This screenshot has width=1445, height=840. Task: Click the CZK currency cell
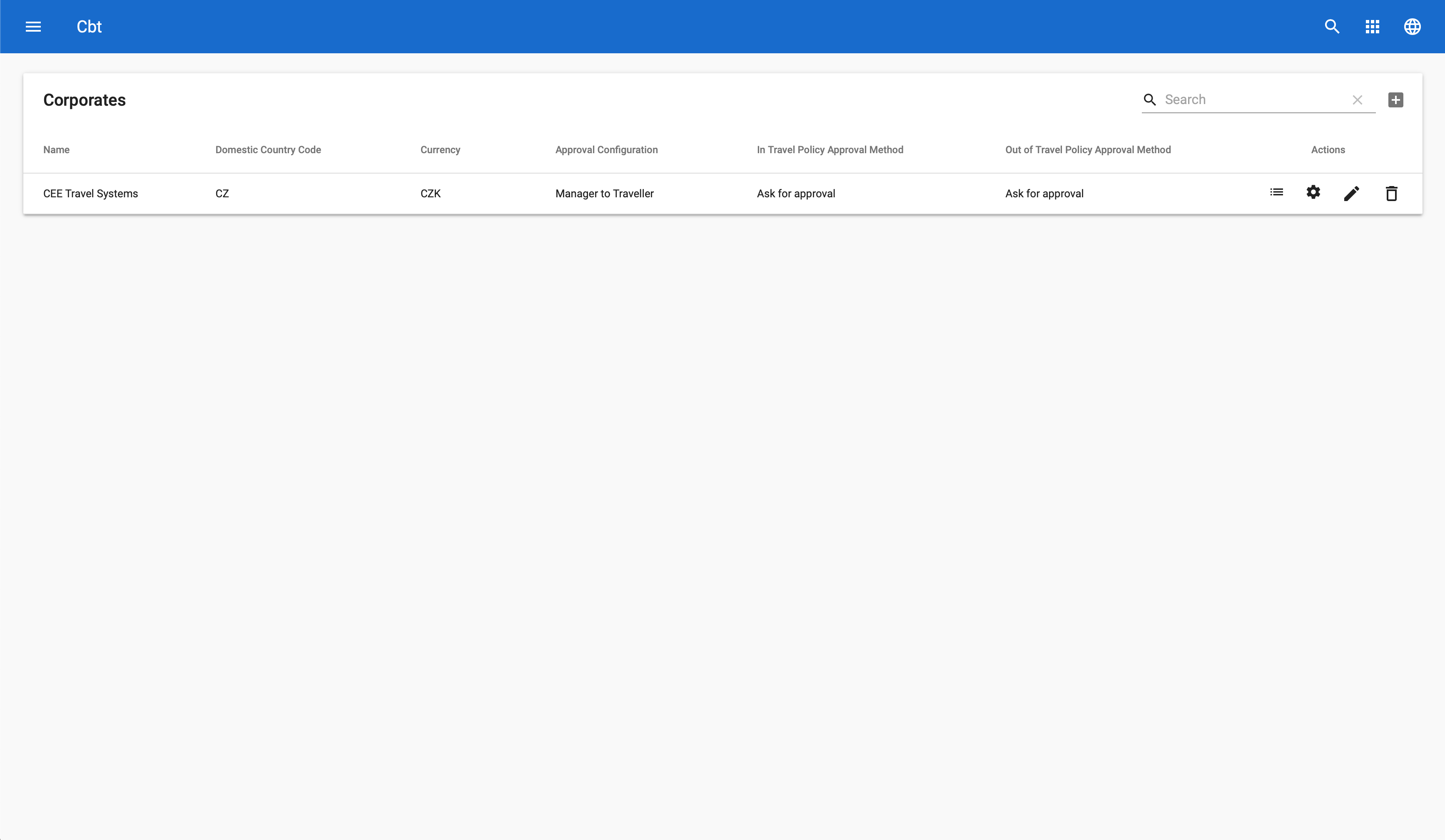click(x=430, y=194)
